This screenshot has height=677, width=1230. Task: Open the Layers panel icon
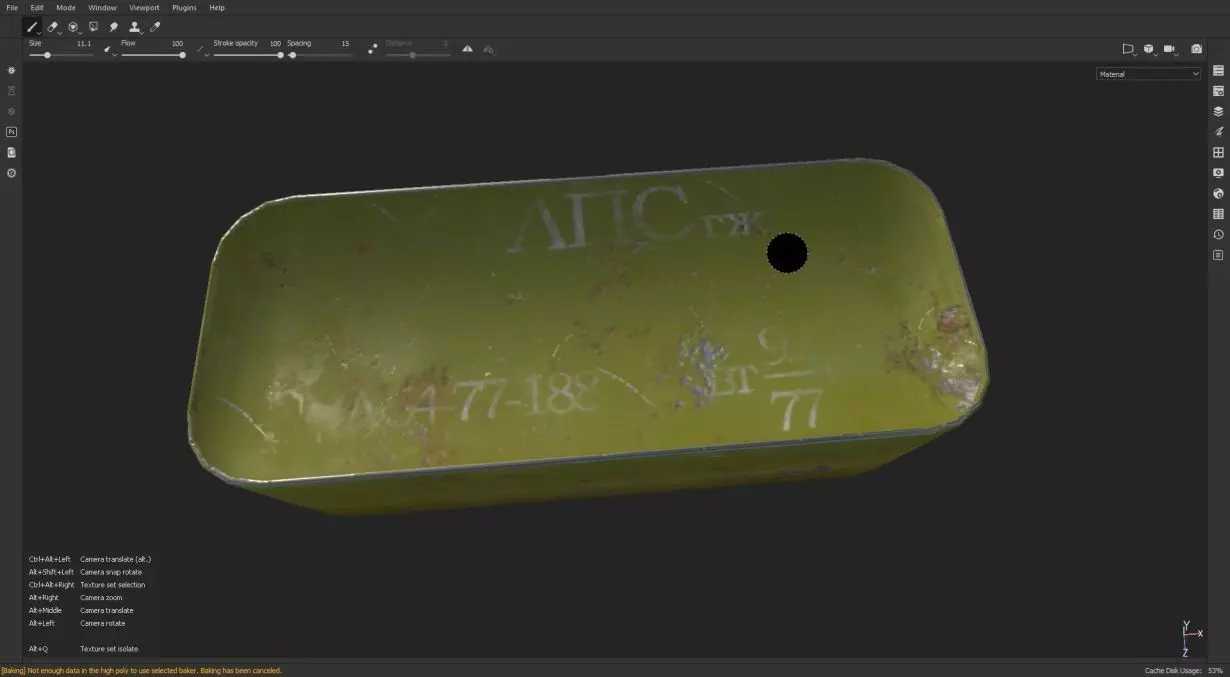pyautogui.click(x=1218, y=111)
